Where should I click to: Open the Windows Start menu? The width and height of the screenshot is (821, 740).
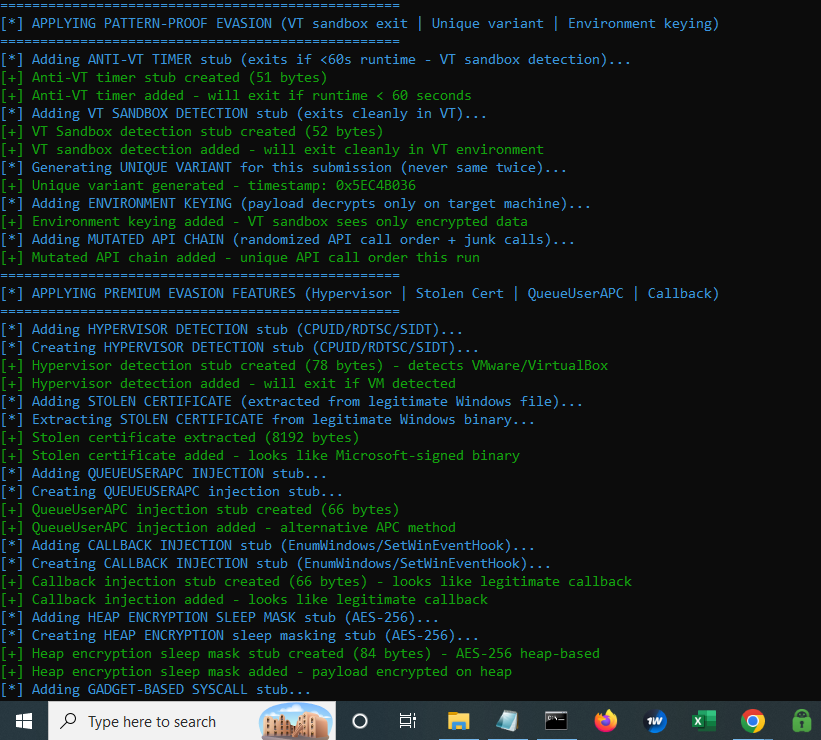24,721
